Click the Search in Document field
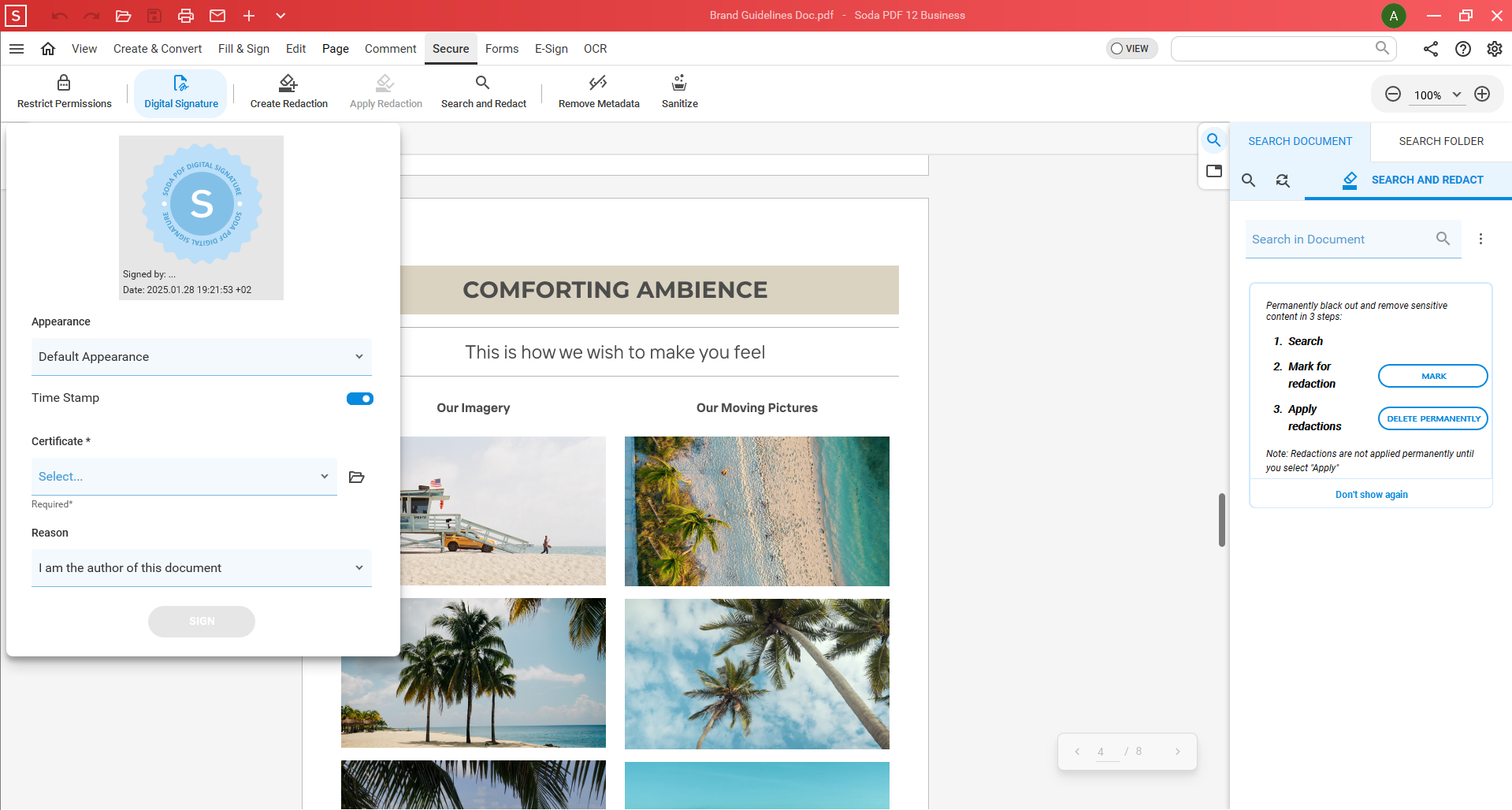Viewport: 1512px width, 810px height. tap(1339, 240)
